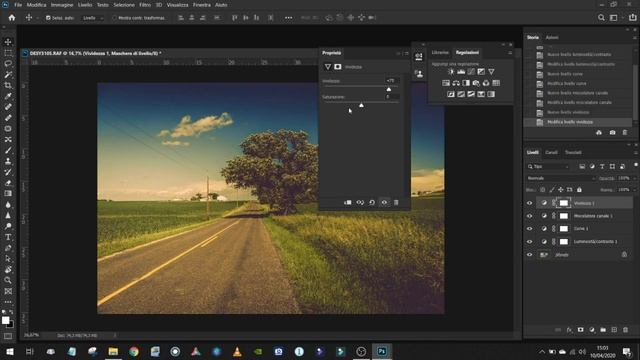
Task: Click the new adjustment layer icon in Livelli
Action: tap(592, 330)
